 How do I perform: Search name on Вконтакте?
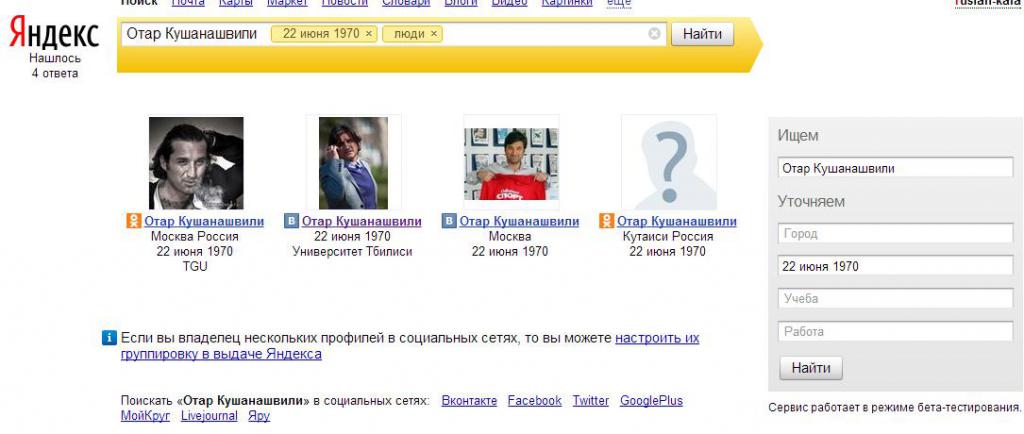[x=469, y=401]
